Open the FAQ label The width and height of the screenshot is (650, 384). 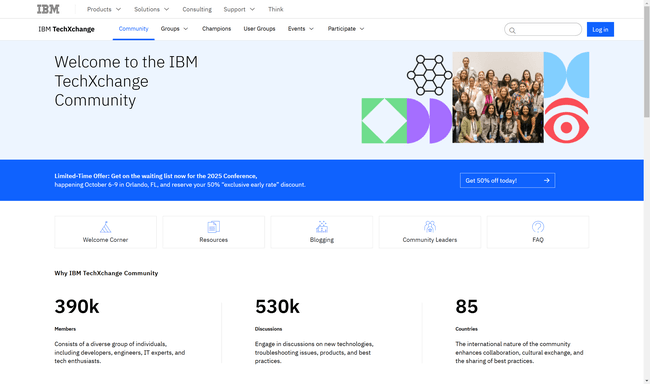[538, 240]
